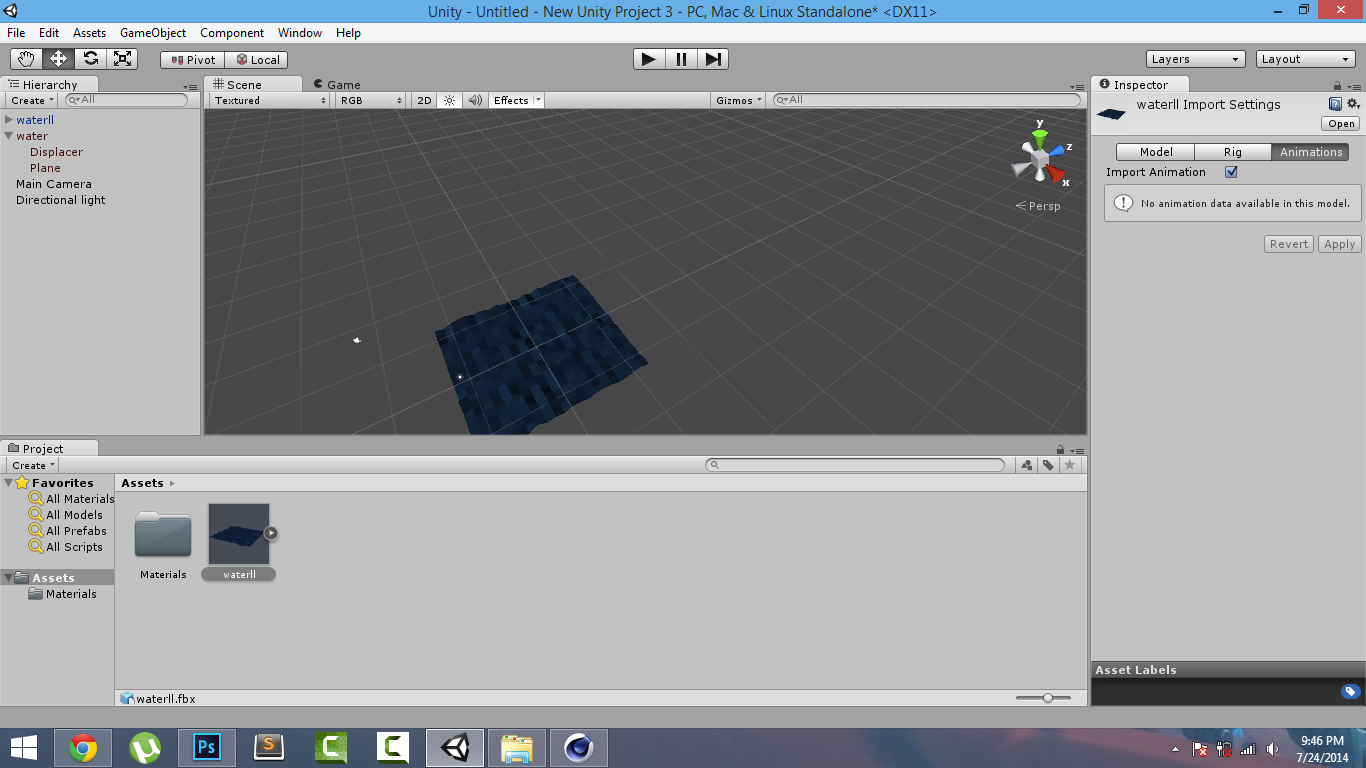Click the Pause button
The image size is (1366, 768).
pyautogui.click(x=681, y=59)
